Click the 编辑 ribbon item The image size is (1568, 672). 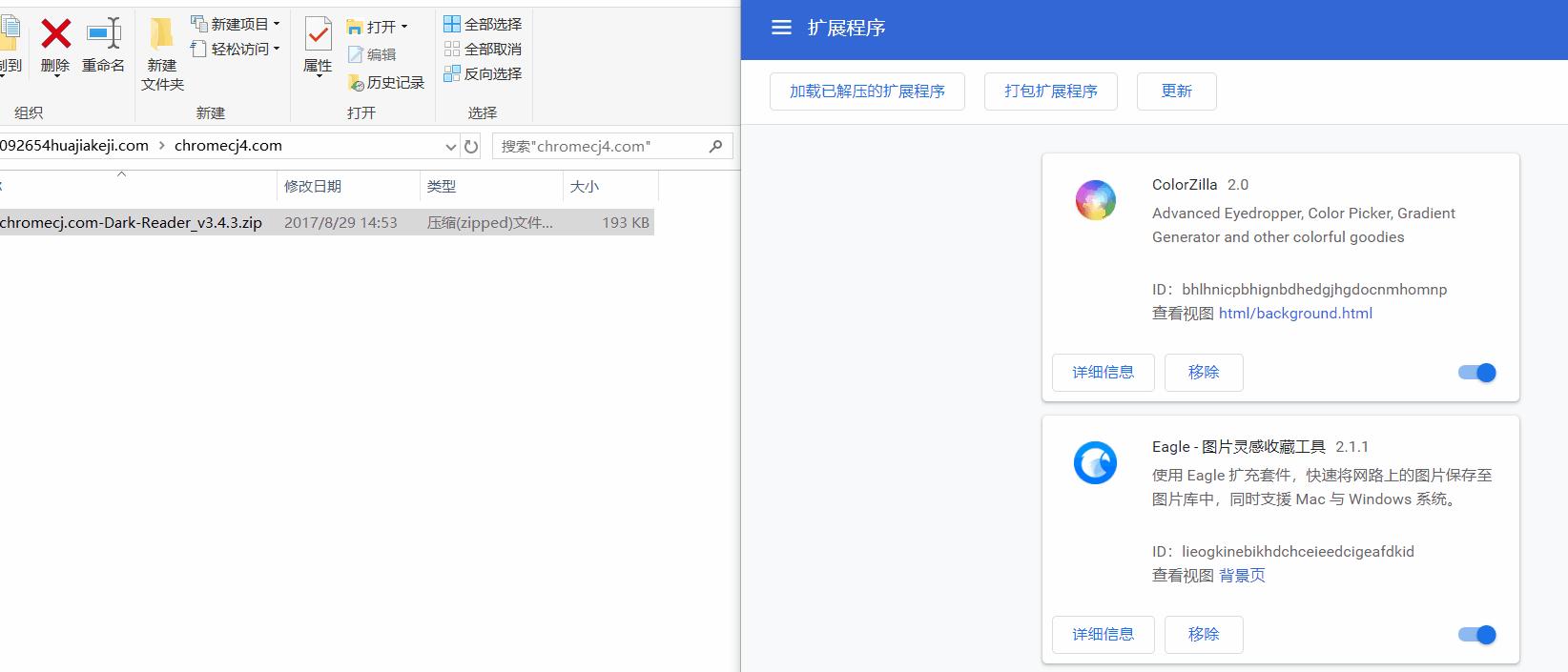coord(372,54)
